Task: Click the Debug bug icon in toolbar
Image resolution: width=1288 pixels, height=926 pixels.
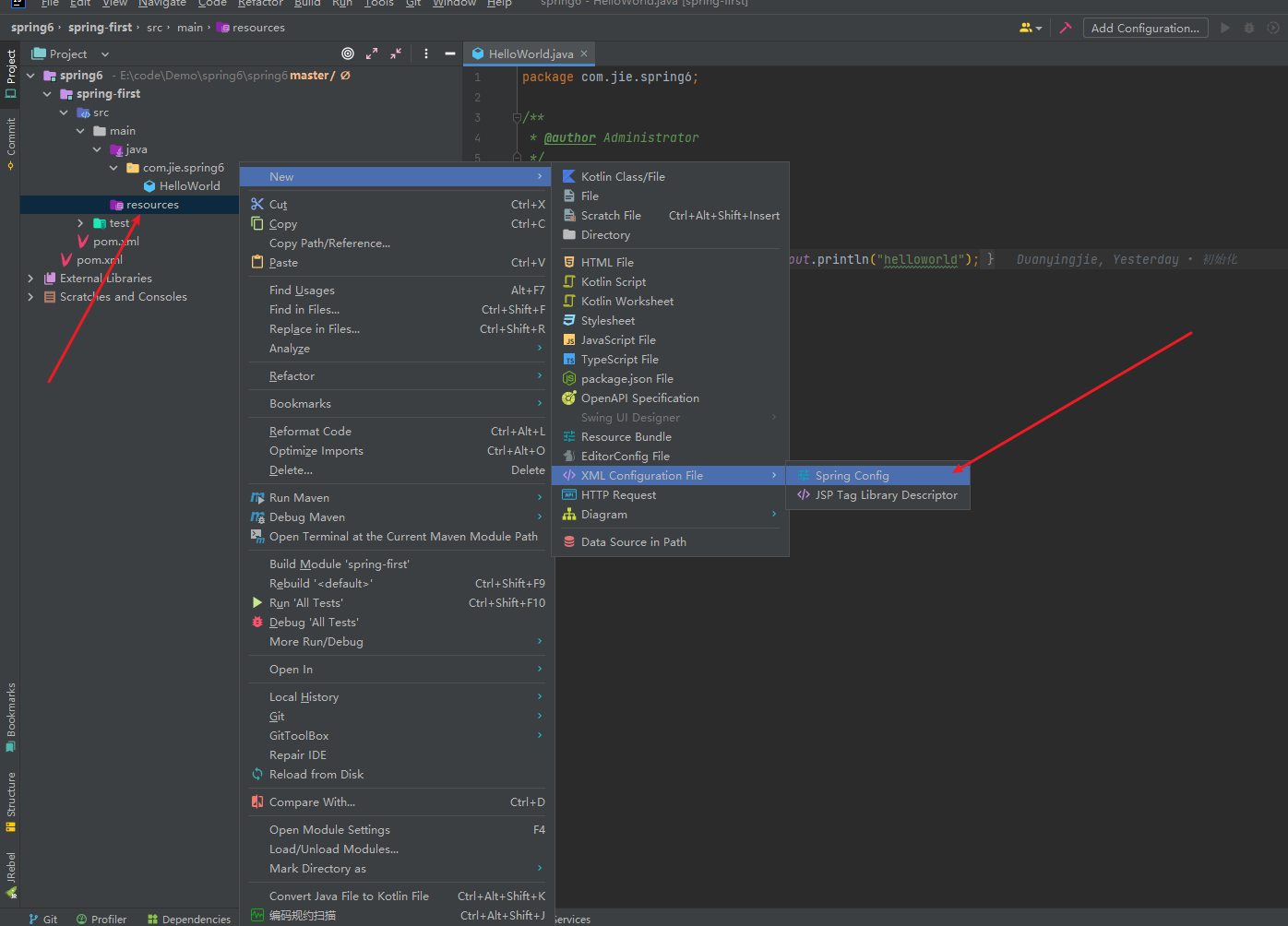Action: [x=1249, y=28]
